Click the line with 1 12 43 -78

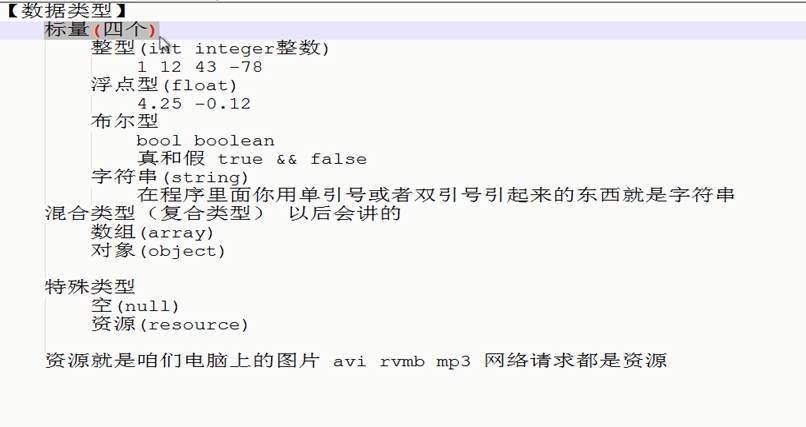200,67
